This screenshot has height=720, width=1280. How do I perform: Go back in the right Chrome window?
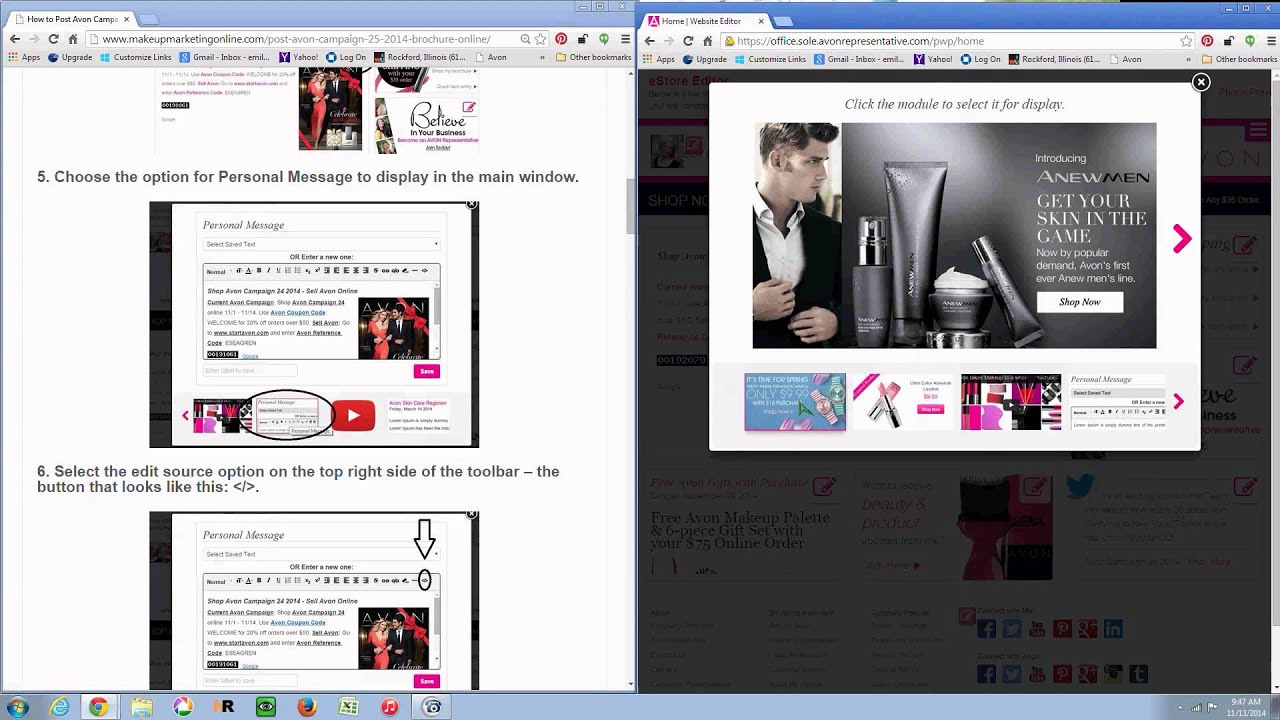649,41
